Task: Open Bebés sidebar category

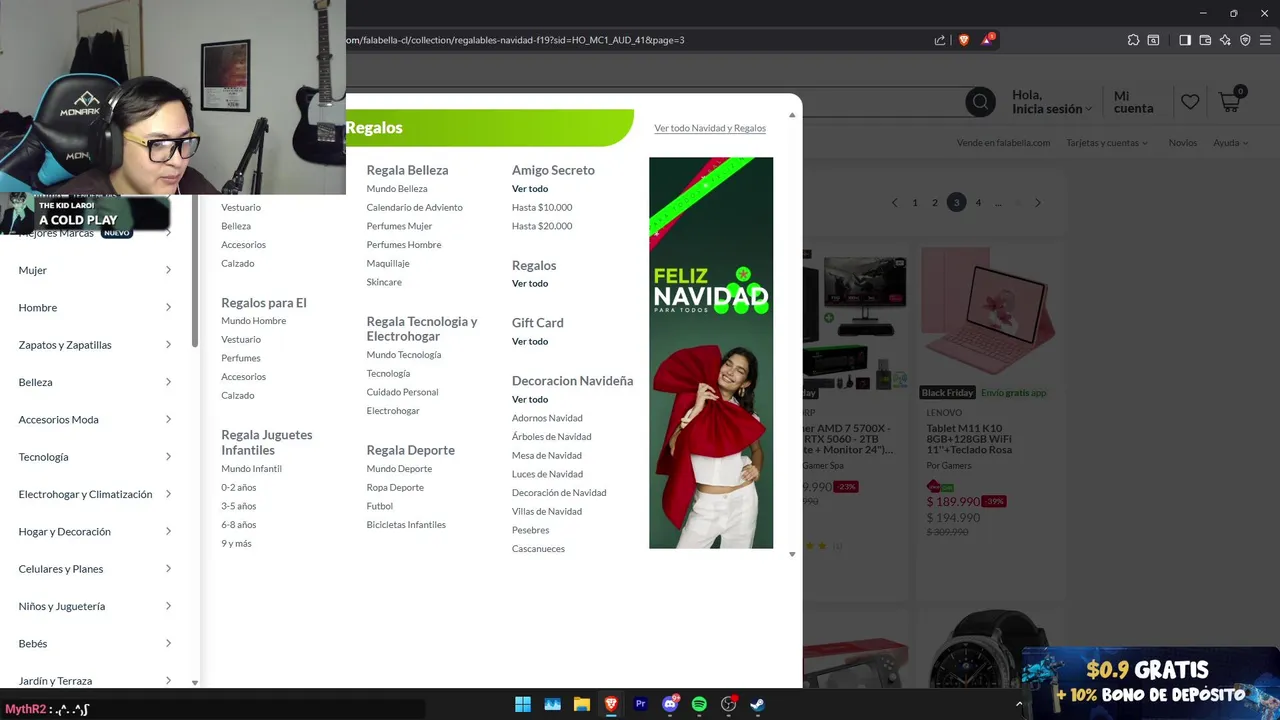Action: point(33,644)
